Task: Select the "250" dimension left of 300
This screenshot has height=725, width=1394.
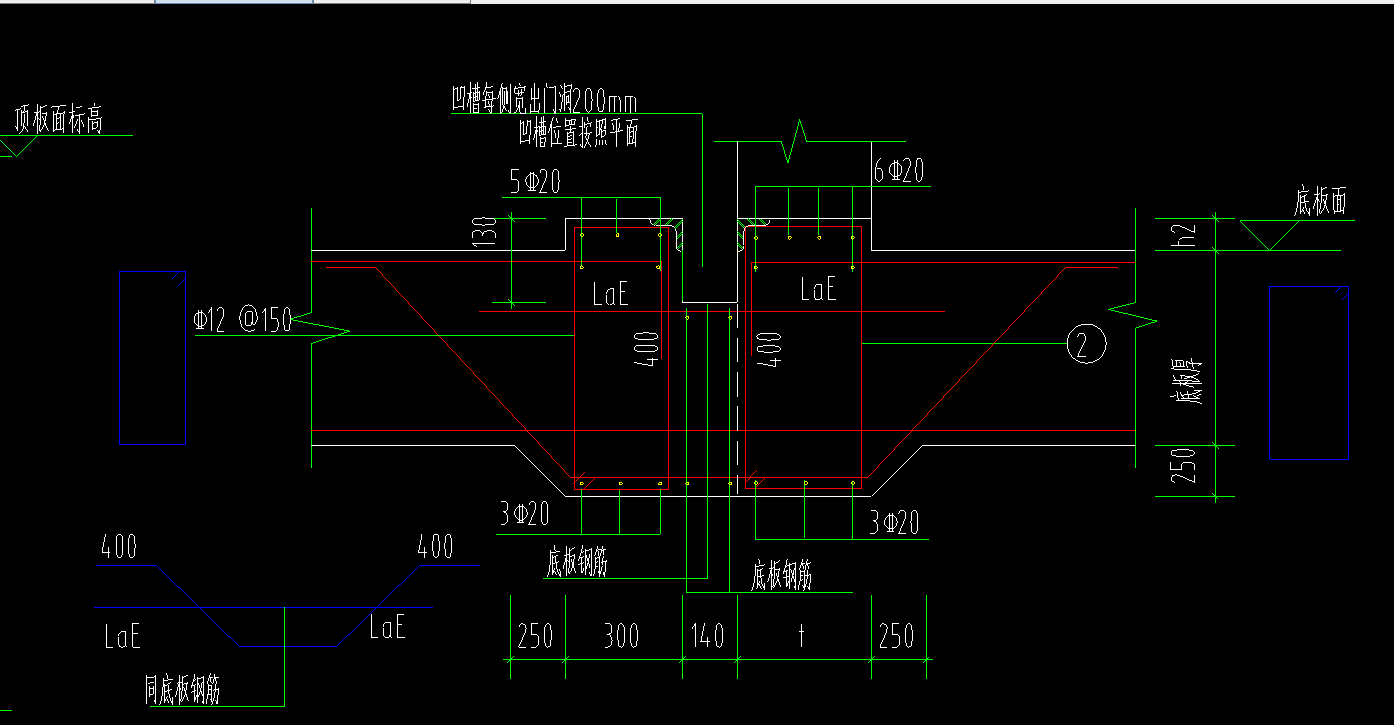Action: 536,637
